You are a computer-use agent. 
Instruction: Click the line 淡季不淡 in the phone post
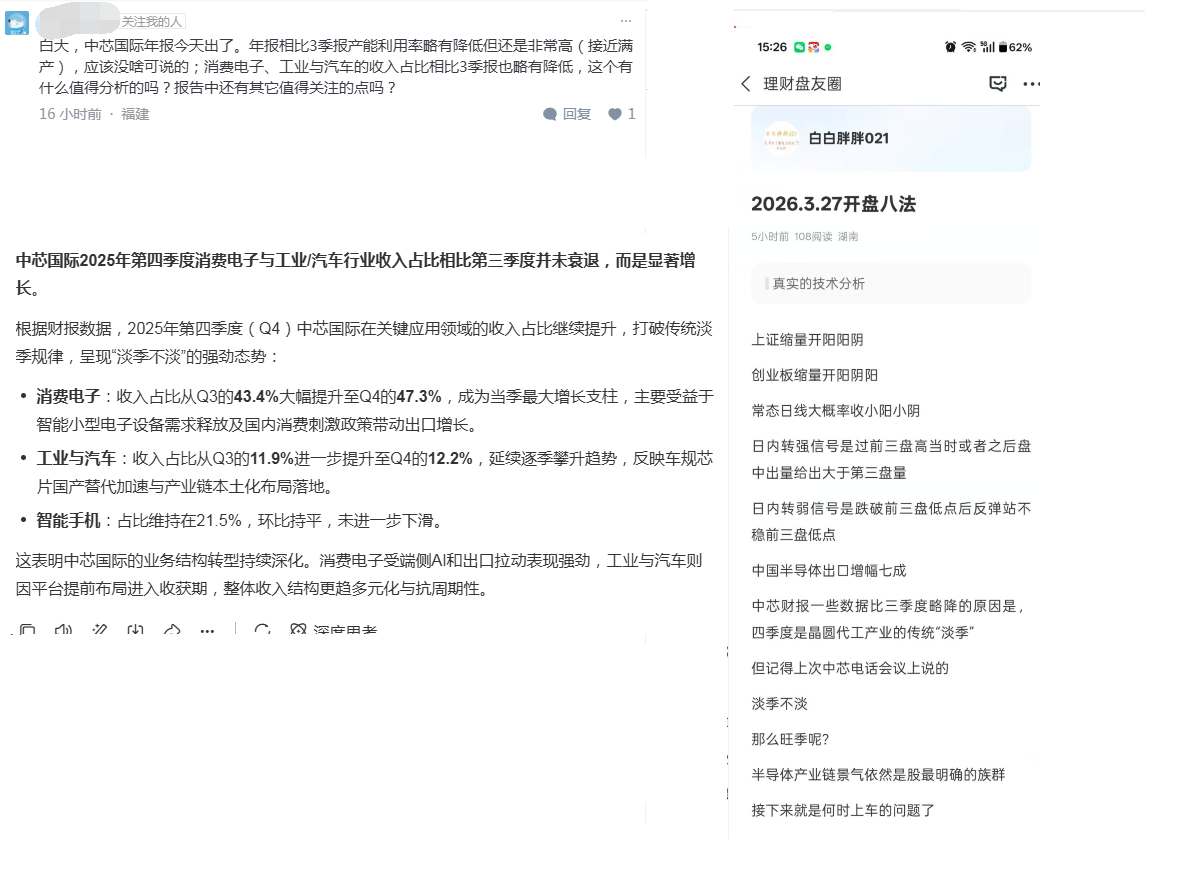pos(779,704)
